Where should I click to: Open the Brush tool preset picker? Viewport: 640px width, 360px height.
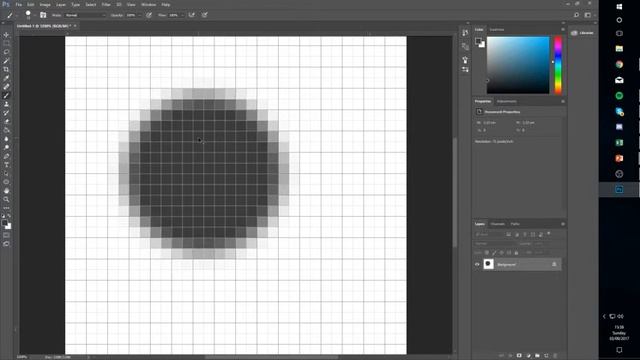point(11,15)
